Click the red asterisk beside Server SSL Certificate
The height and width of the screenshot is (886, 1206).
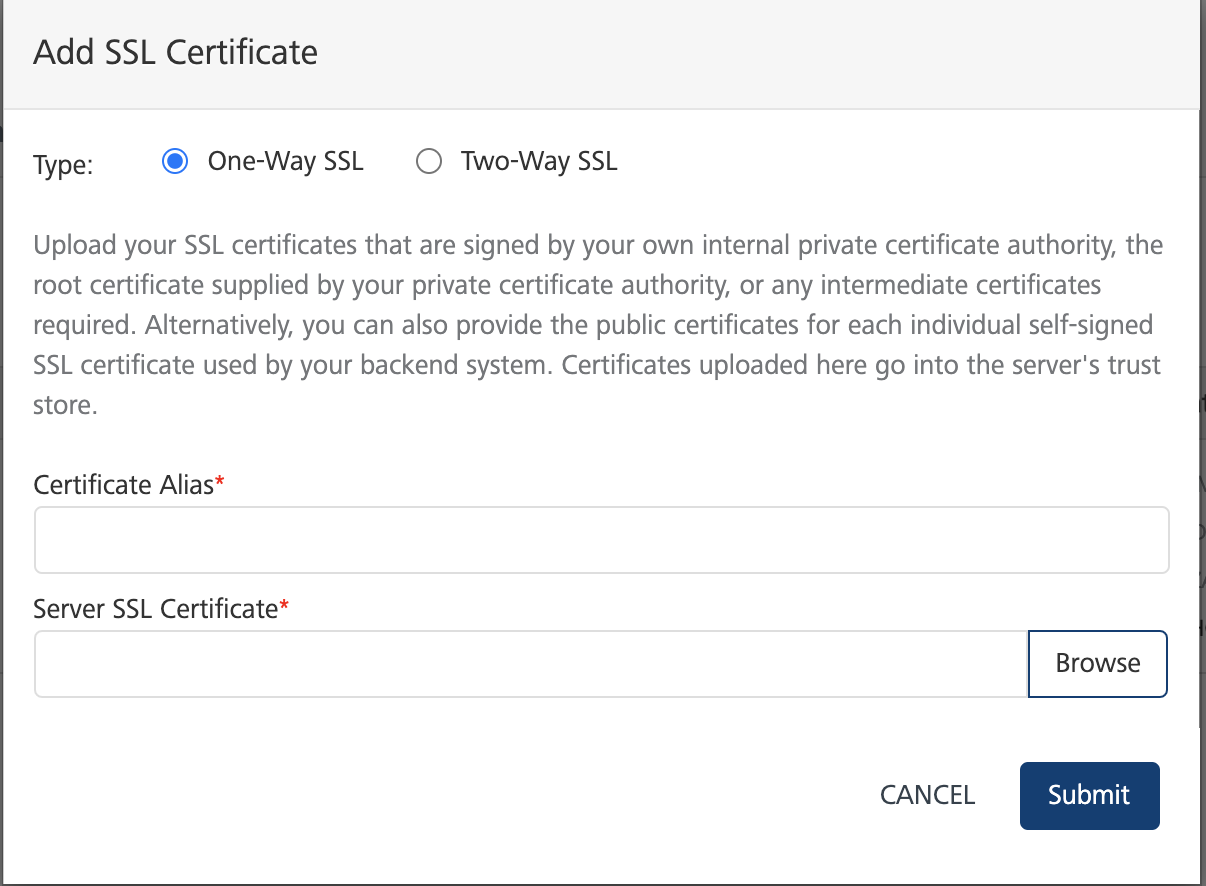point(284,605)
